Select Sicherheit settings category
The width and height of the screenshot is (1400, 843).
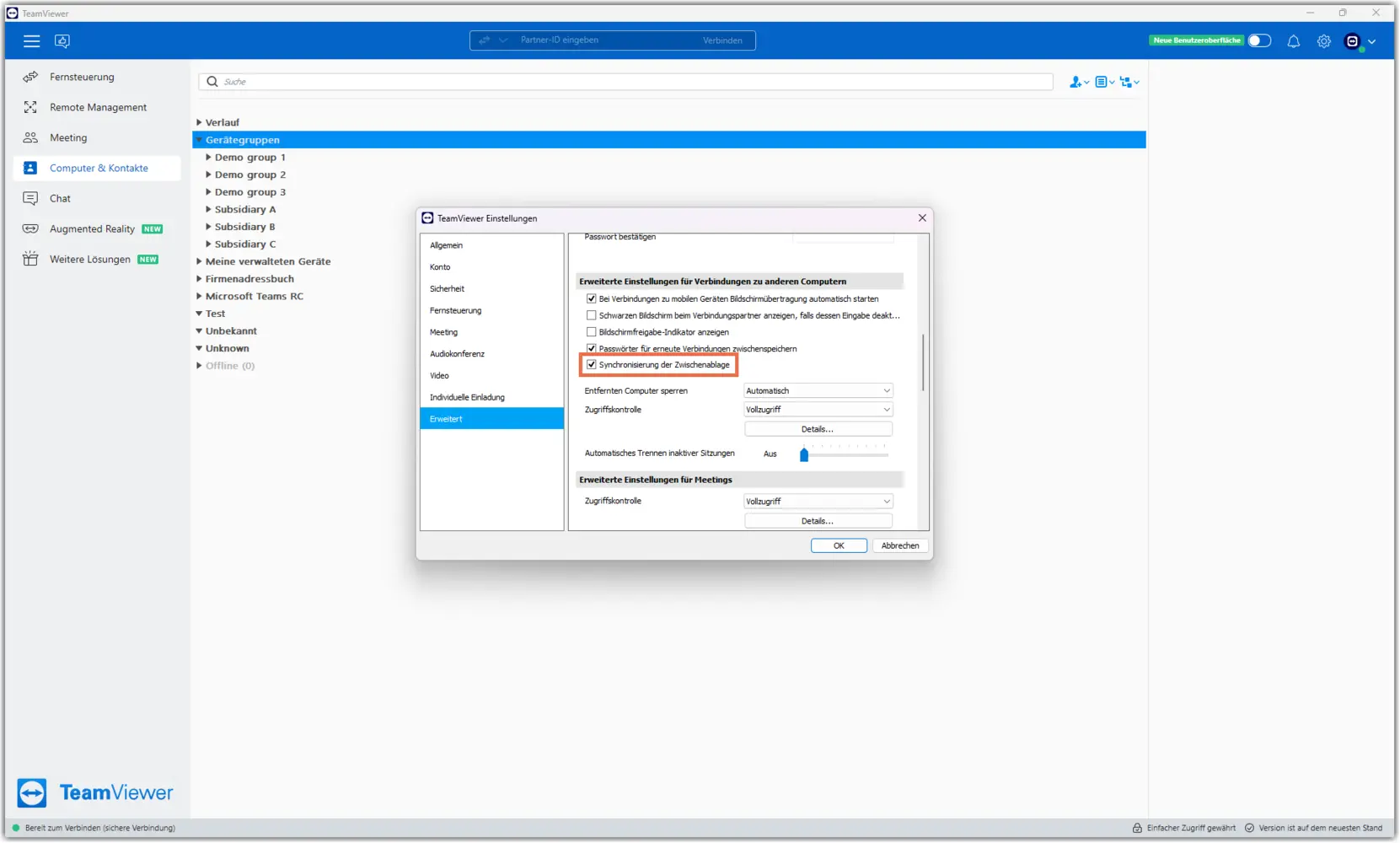coord(491,289)
